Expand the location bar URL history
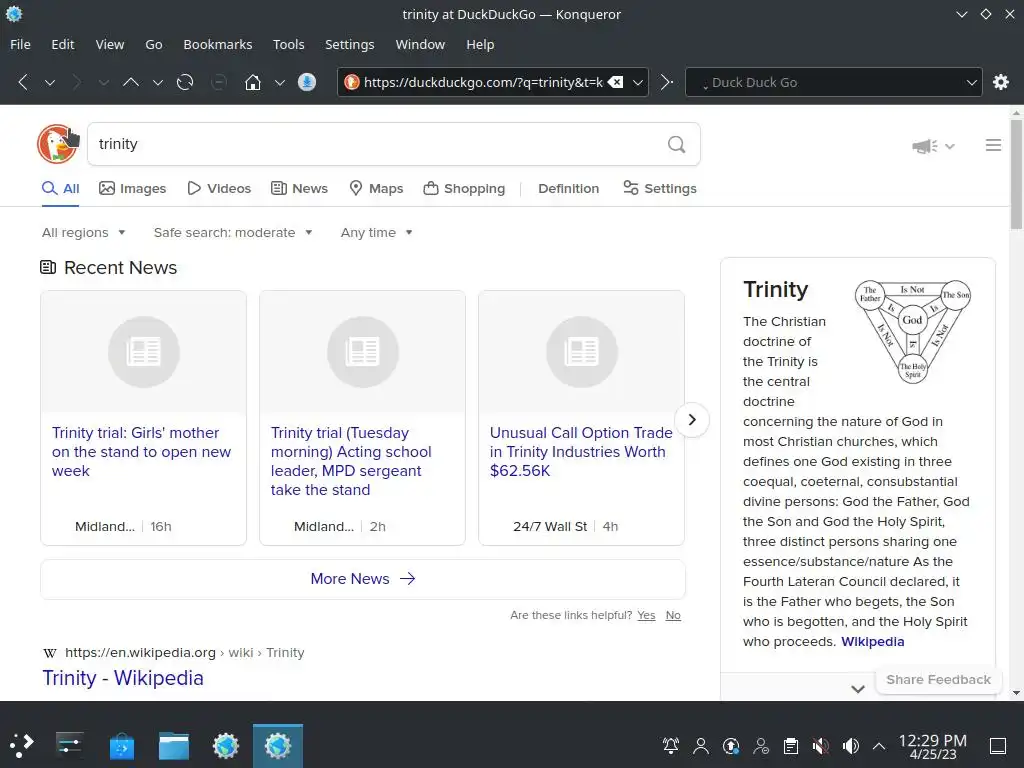This screenshot has height=768, width=1024. tap(638, 83)
